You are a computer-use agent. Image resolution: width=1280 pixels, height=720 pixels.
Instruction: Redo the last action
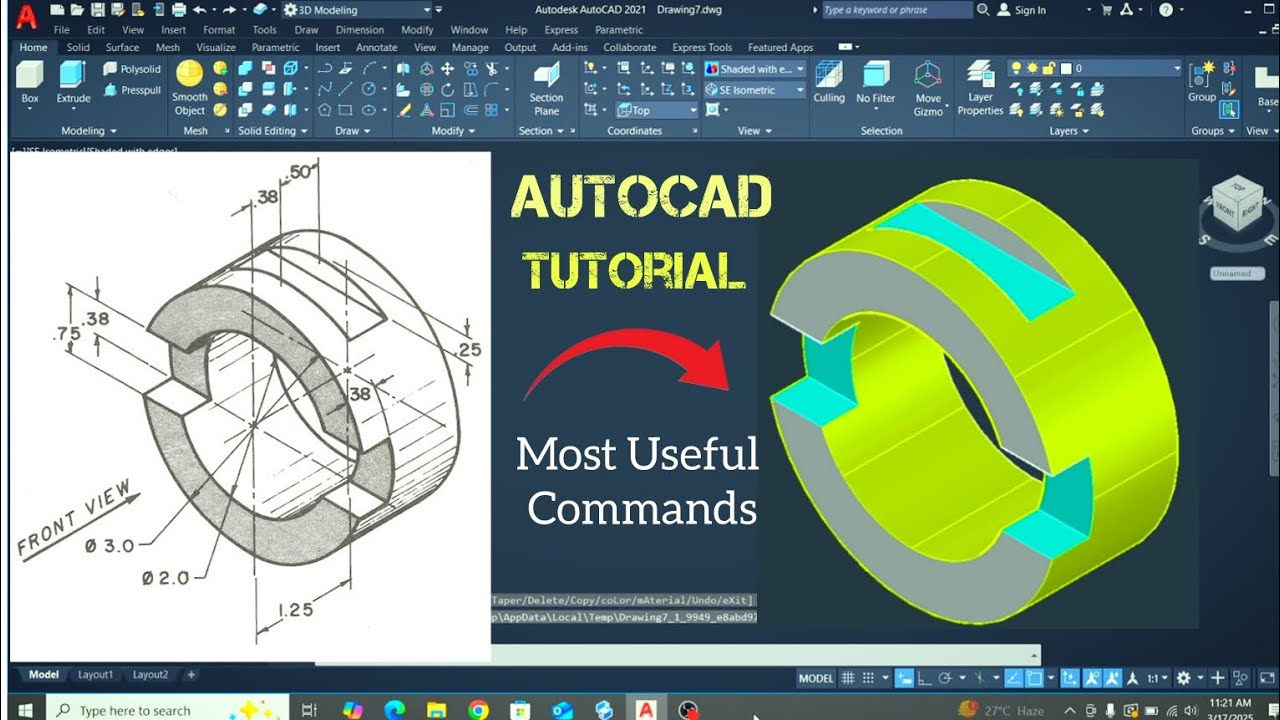pos(229,10)
